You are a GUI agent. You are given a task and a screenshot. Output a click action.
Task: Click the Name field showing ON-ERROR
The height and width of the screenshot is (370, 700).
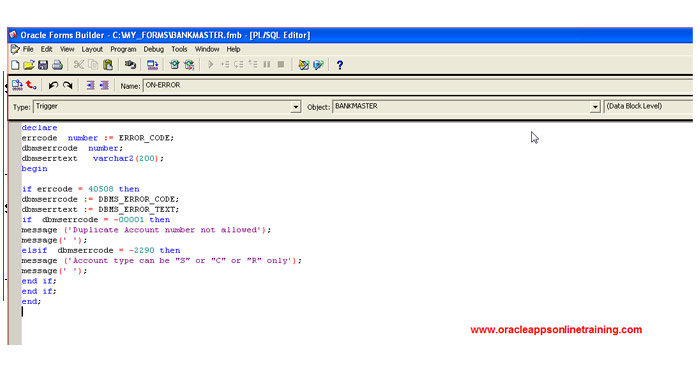point(417,85)
